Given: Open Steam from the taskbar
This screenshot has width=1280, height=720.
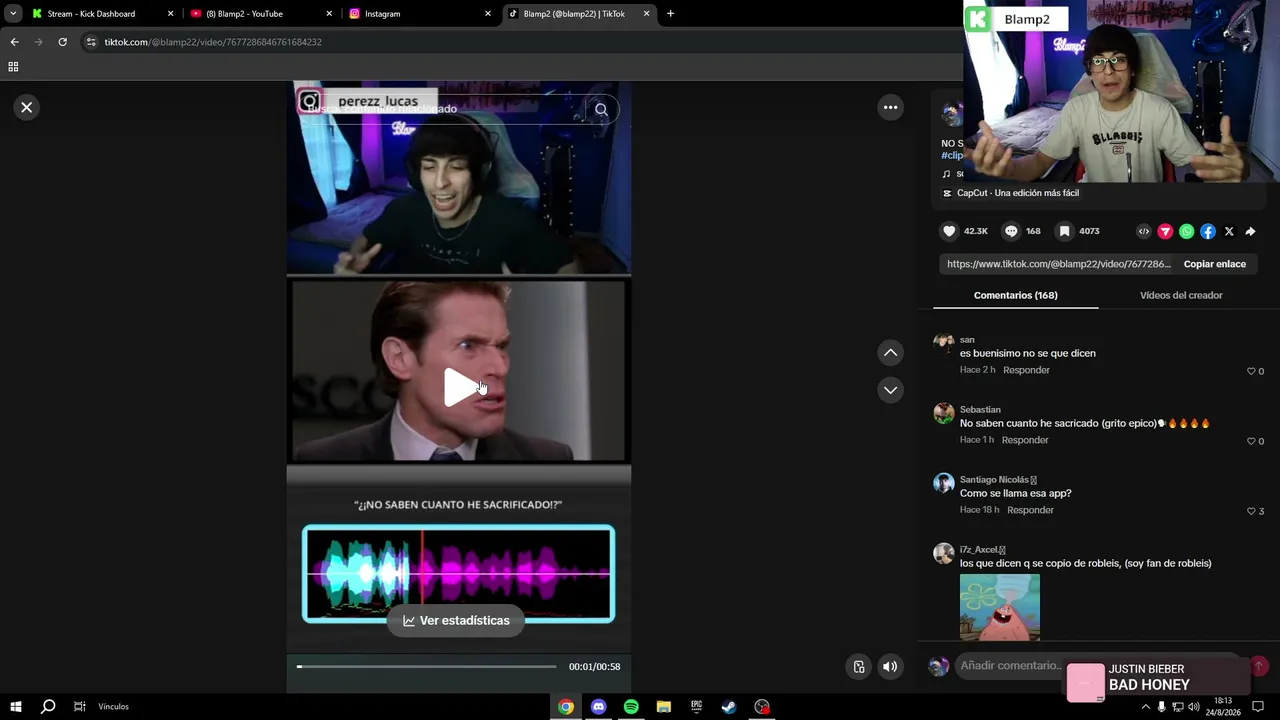Looking at the screenshot, I should pyautogui.click(x=729, y=707).
